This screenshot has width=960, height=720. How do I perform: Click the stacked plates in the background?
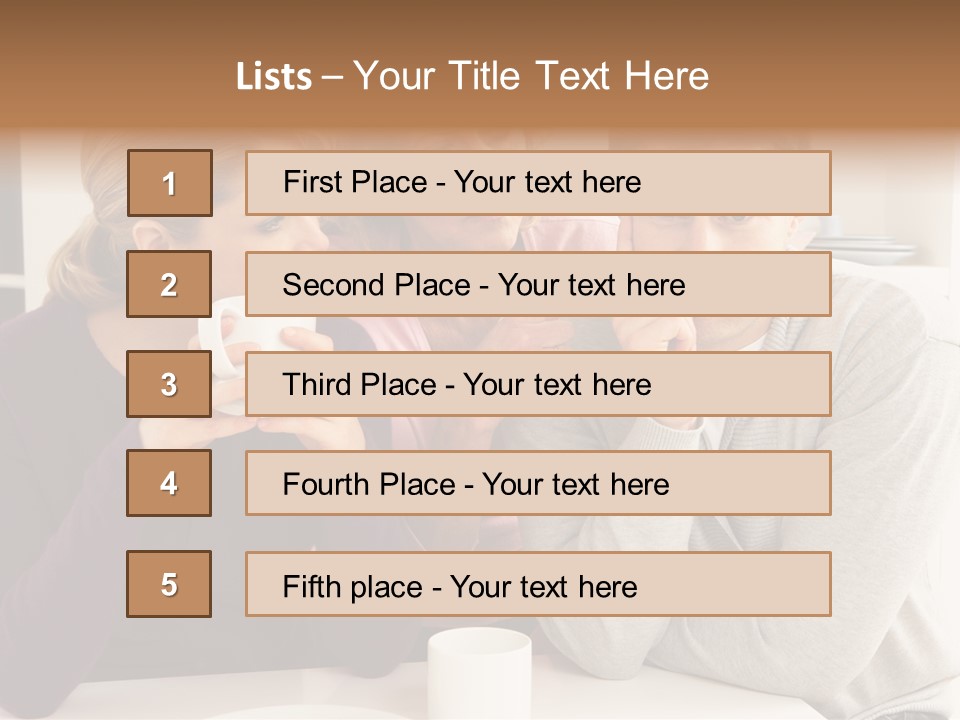click(x=868, y=243)
